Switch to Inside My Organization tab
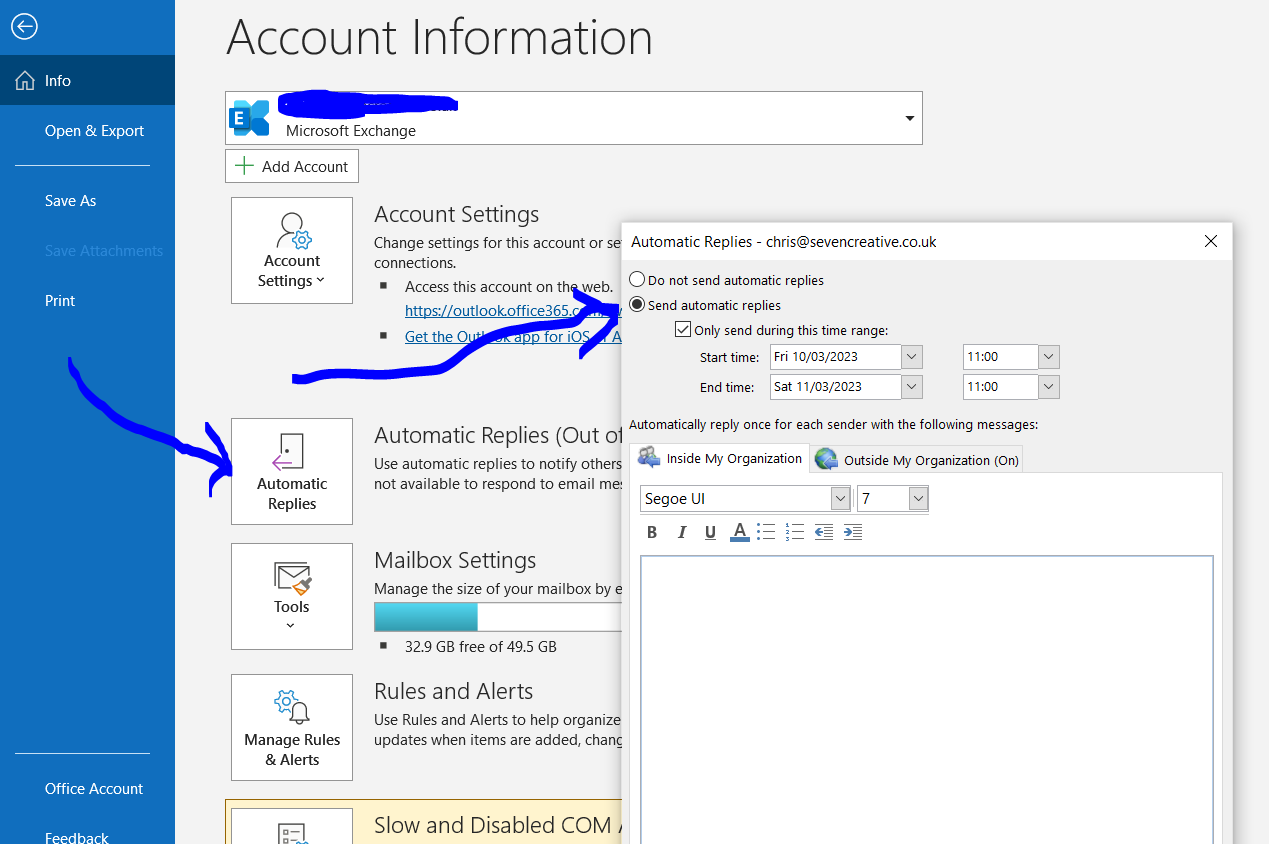This screenshot has height=844, width=1269. point(719,458)
